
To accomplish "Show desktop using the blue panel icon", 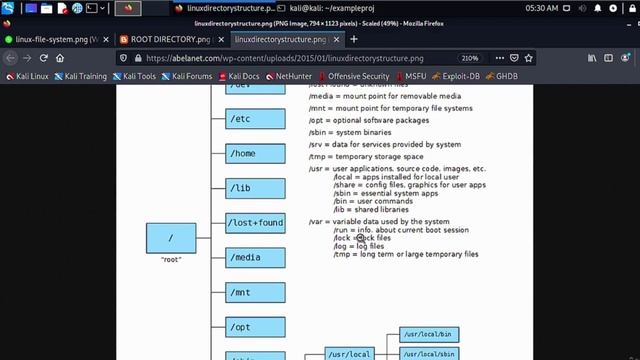I will pyautogui.click(x=31, y=8).
